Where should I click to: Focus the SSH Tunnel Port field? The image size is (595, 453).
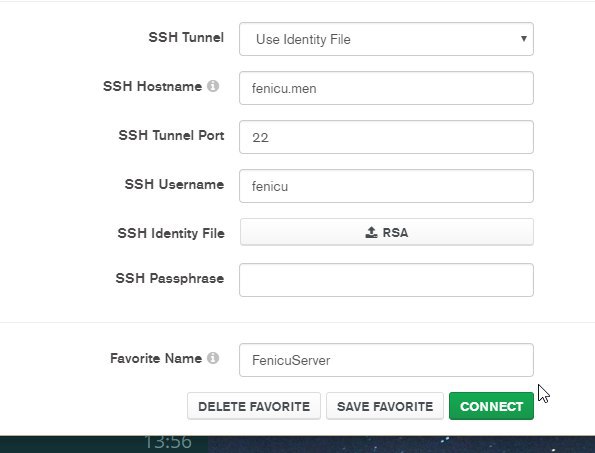point(386,137)
